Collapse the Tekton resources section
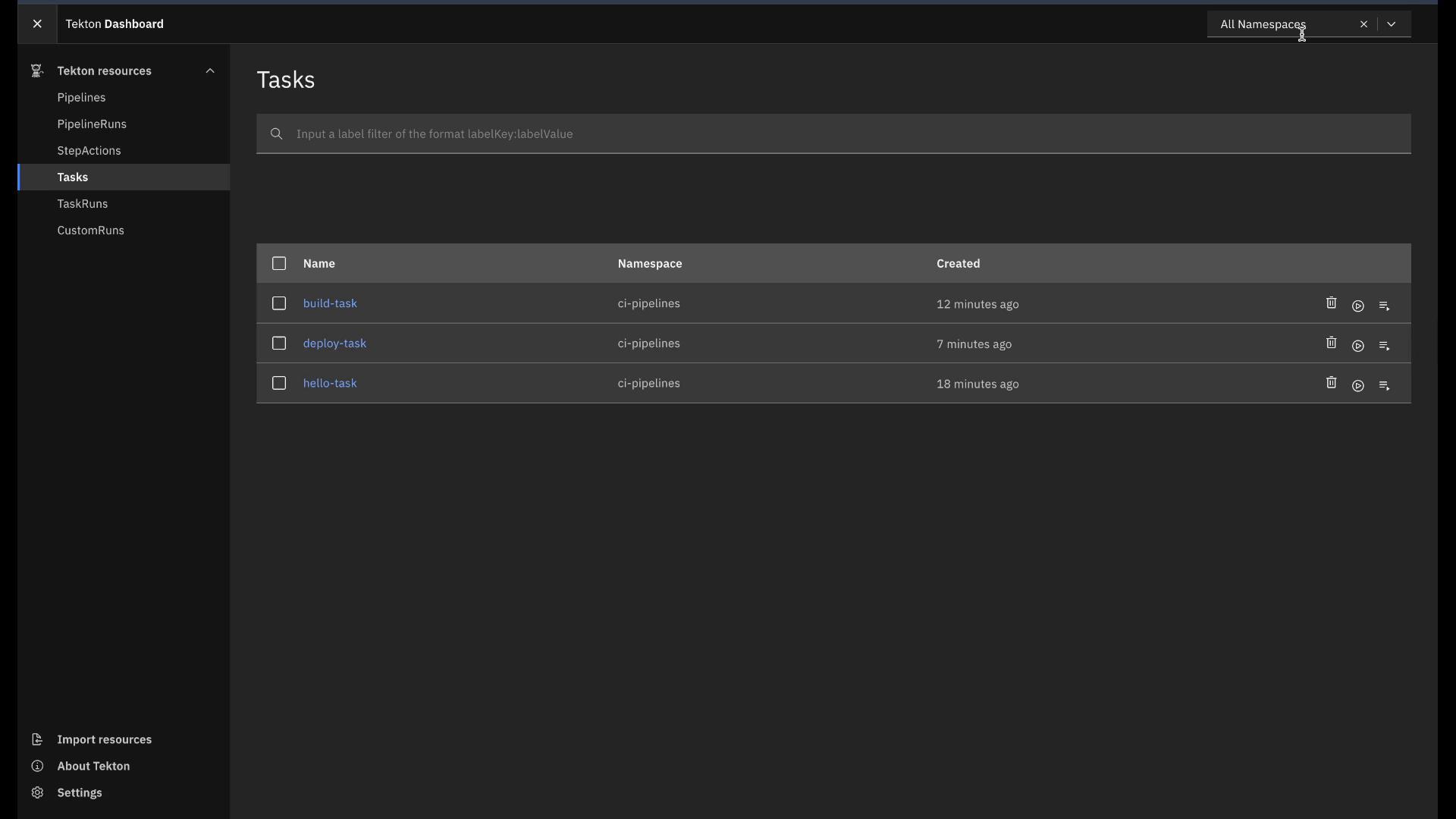The image size is (1456, 819). (x=210, y=71)
